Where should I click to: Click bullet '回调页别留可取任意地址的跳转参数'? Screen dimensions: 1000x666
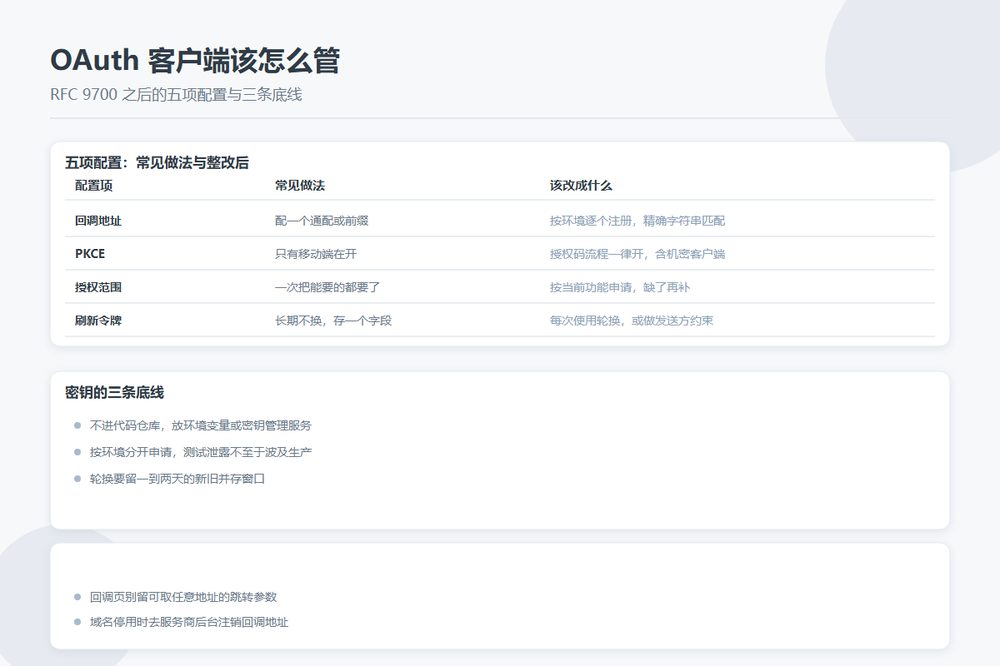pos(183,597)
